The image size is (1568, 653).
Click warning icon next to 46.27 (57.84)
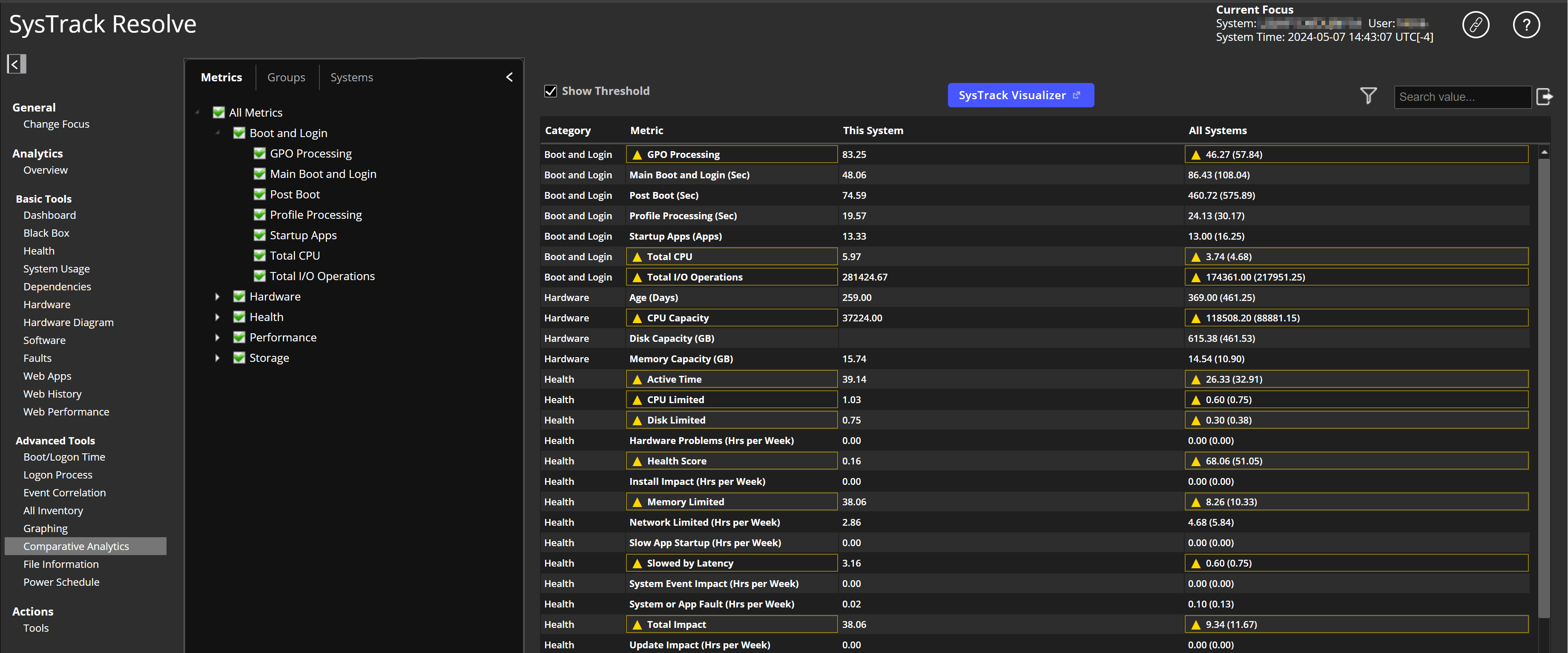tap(1195, 155)
